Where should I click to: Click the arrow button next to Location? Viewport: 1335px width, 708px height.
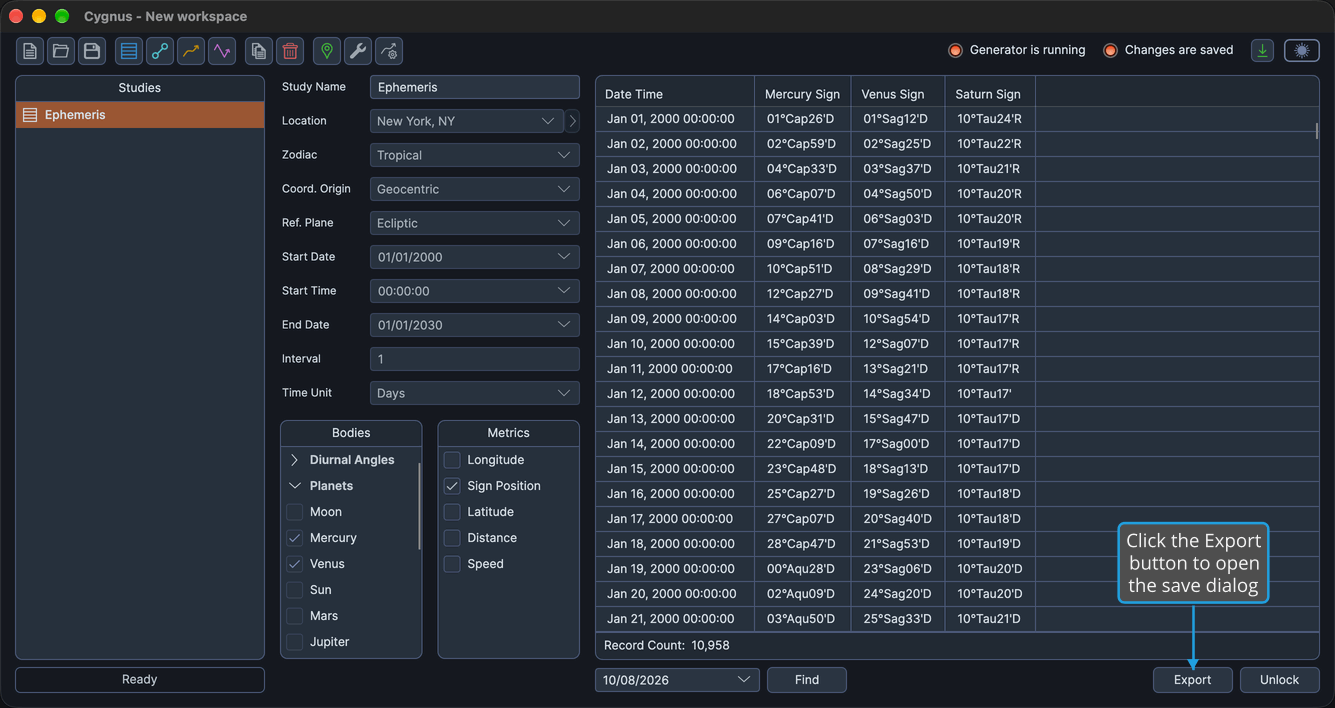(572, 121)
